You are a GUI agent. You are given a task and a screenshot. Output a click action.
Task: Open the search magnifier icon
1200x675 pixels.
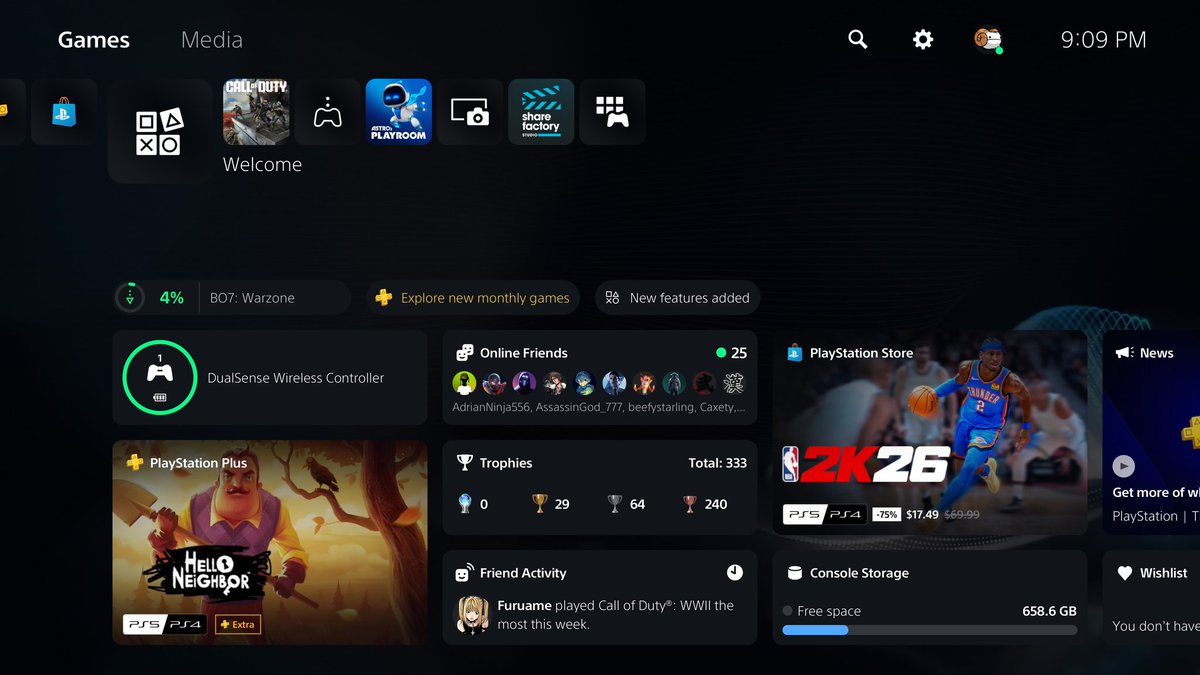(x=857, y=39)
